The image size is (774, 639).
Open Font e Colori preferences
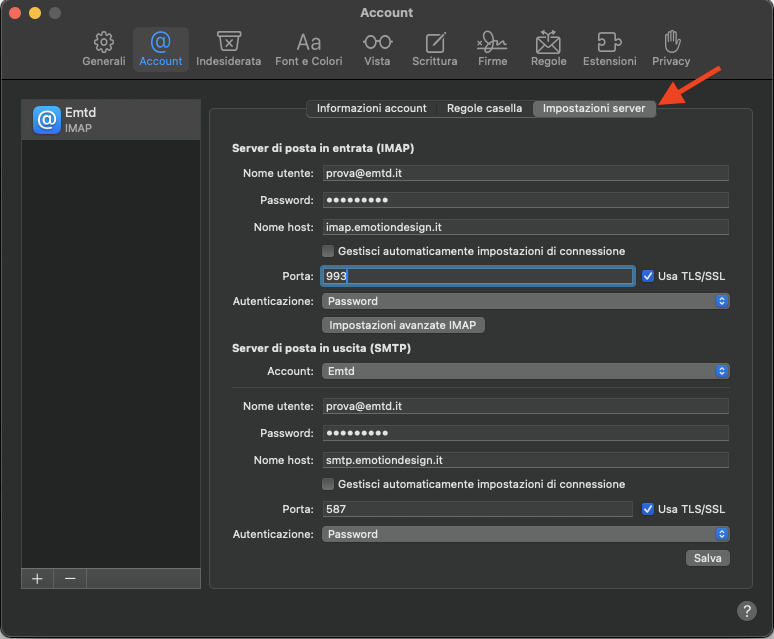(309, 49)
